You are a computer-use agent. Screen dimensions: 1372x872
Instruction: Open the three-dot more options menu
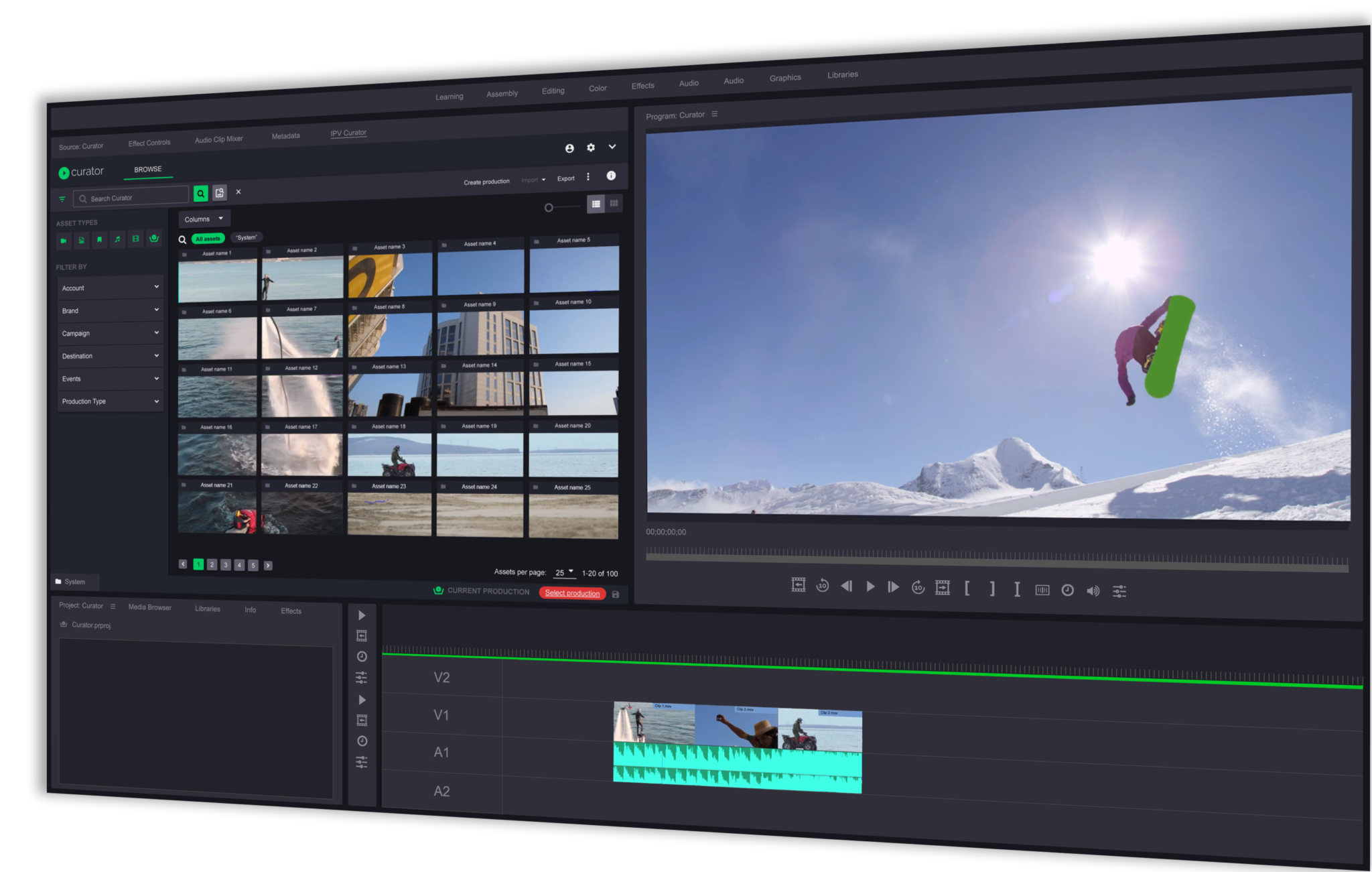tap(588, 177)
